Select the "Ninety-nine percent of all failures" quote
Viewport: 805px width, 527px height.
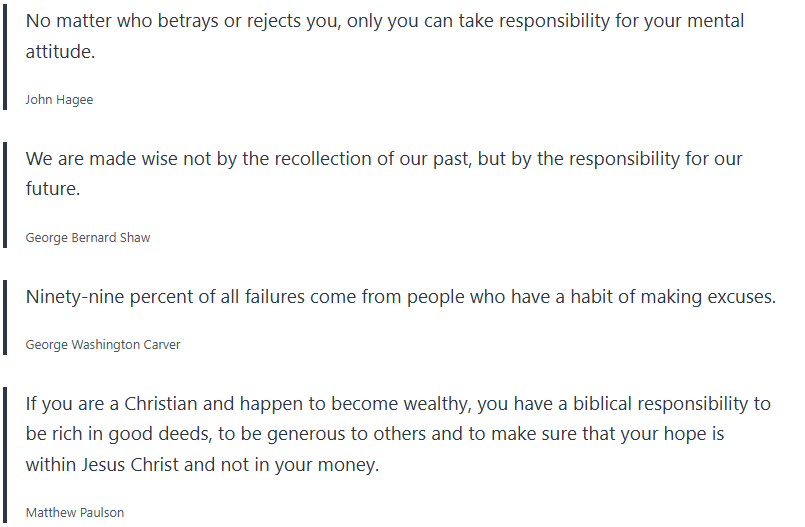[400, 297]
